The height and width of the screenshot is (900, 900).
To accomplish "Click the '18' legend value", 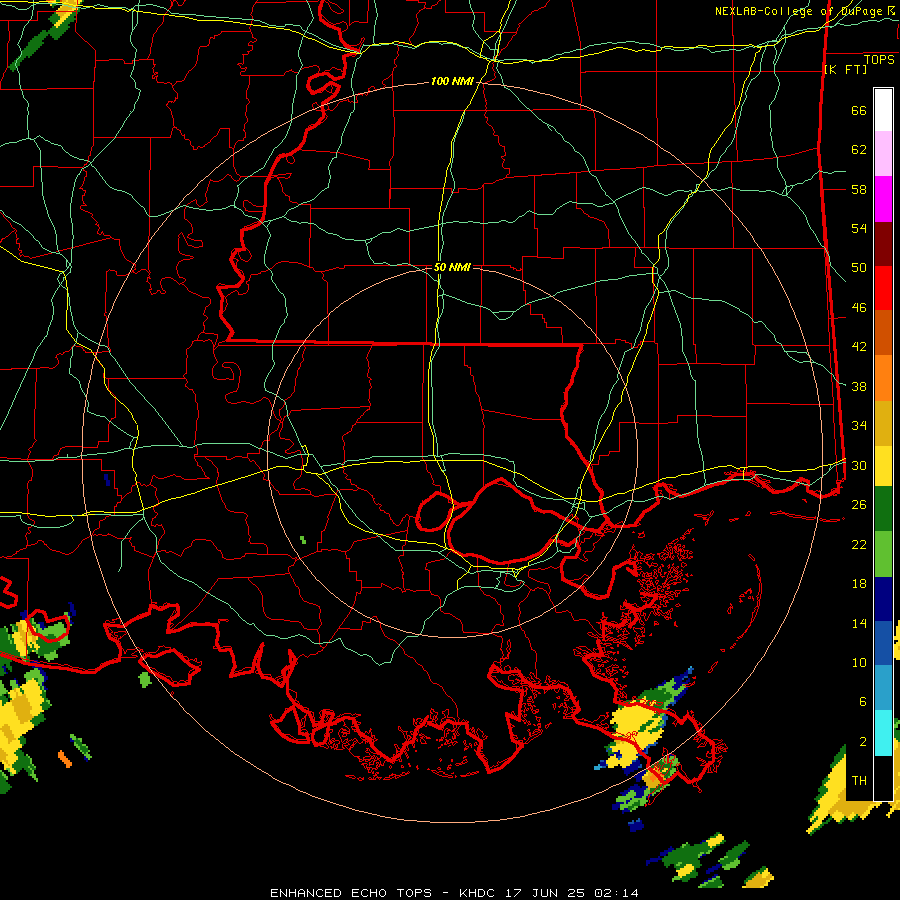I will 859,584.
